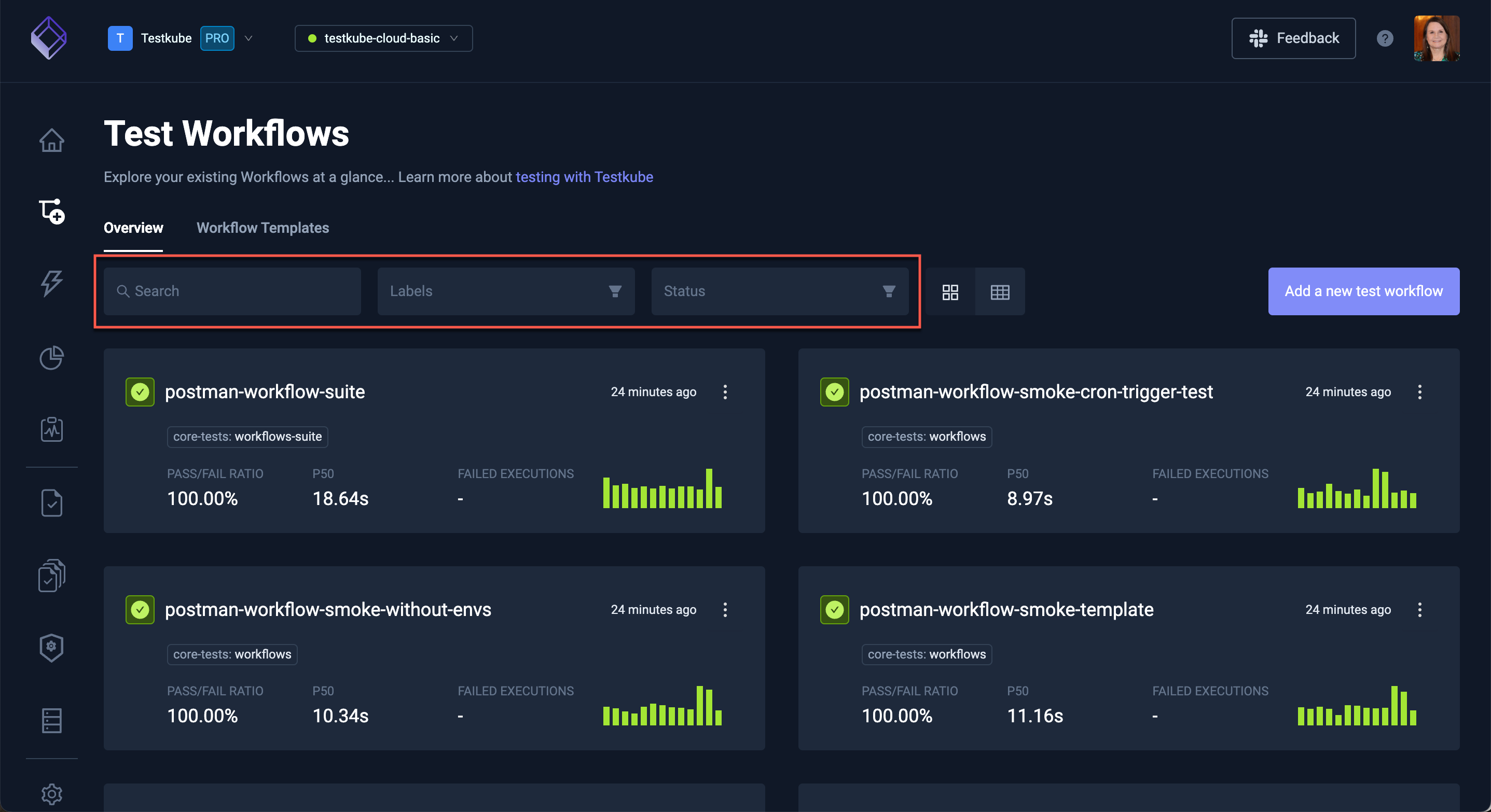Open the Labels filter dropdown
Viewport: 1491px width, 812px height.
click(506, 291)
